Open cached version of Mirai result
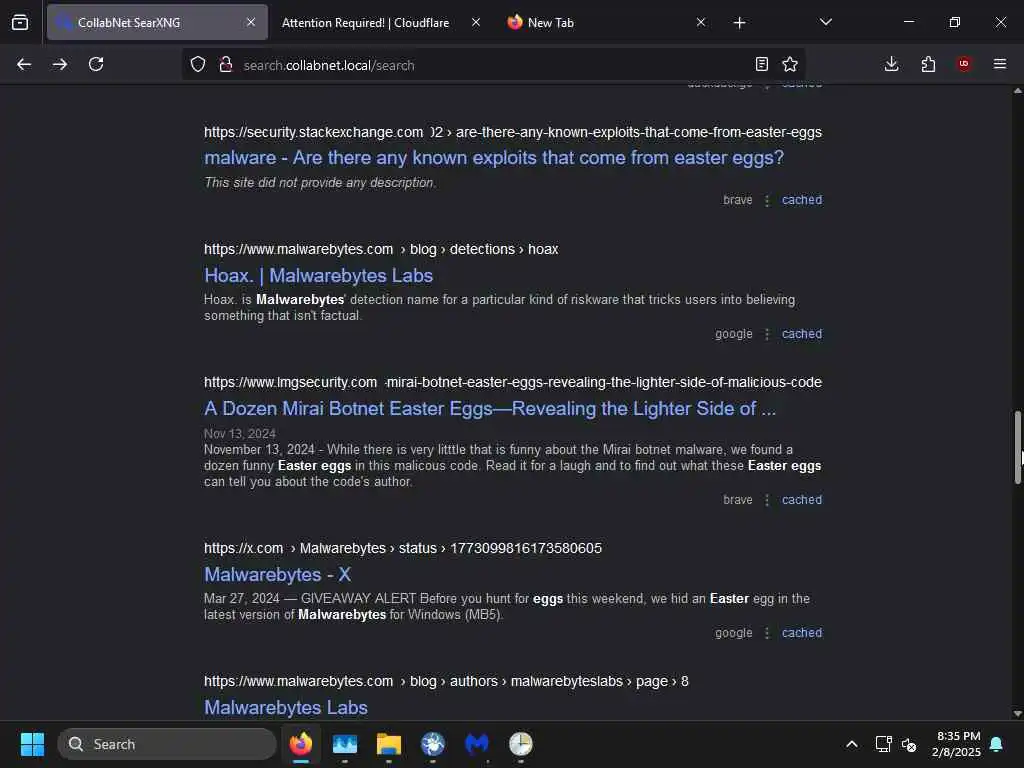 point(802,500)
